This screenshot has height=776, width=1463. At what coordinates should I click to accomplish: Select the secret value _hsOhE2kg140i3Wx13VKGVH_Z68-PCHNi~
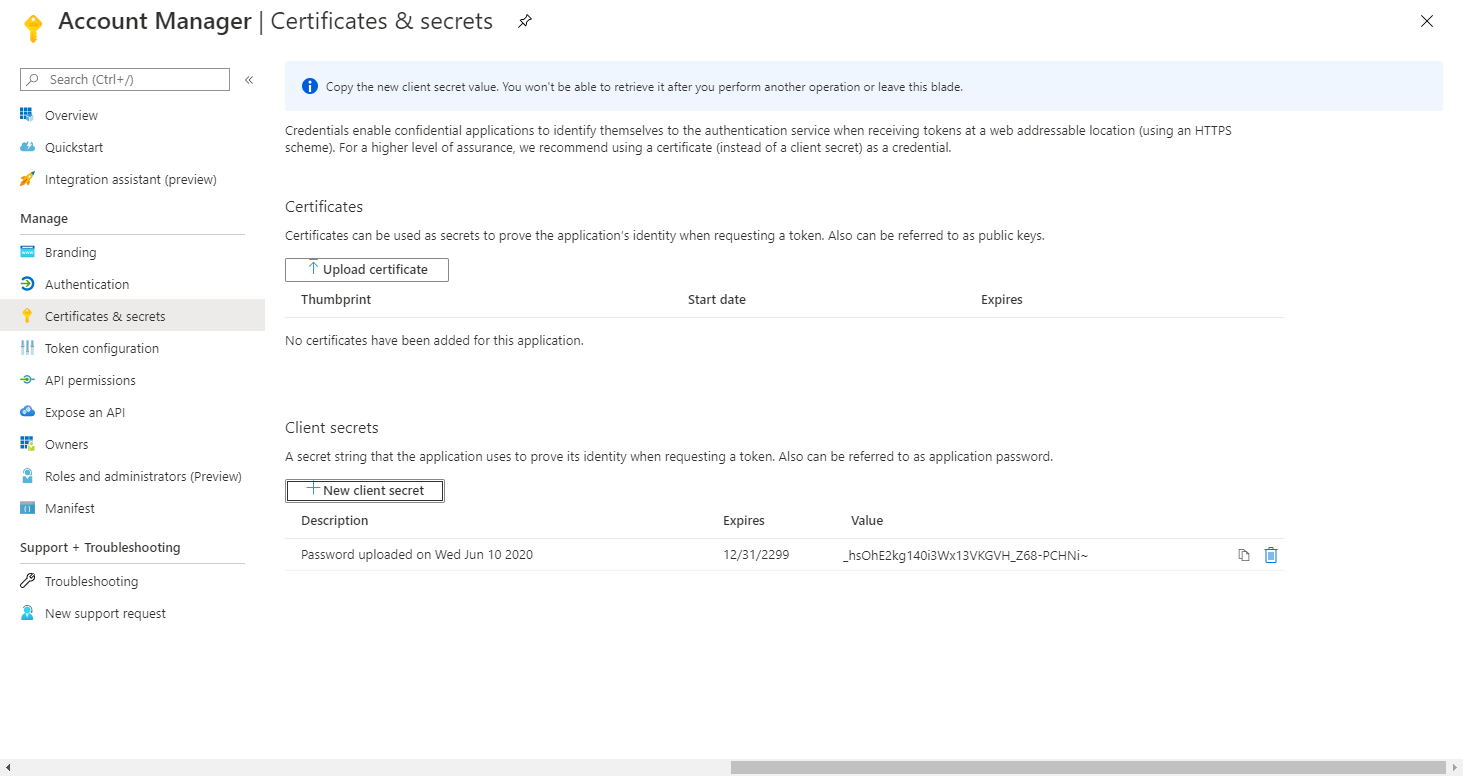[965, 554]
